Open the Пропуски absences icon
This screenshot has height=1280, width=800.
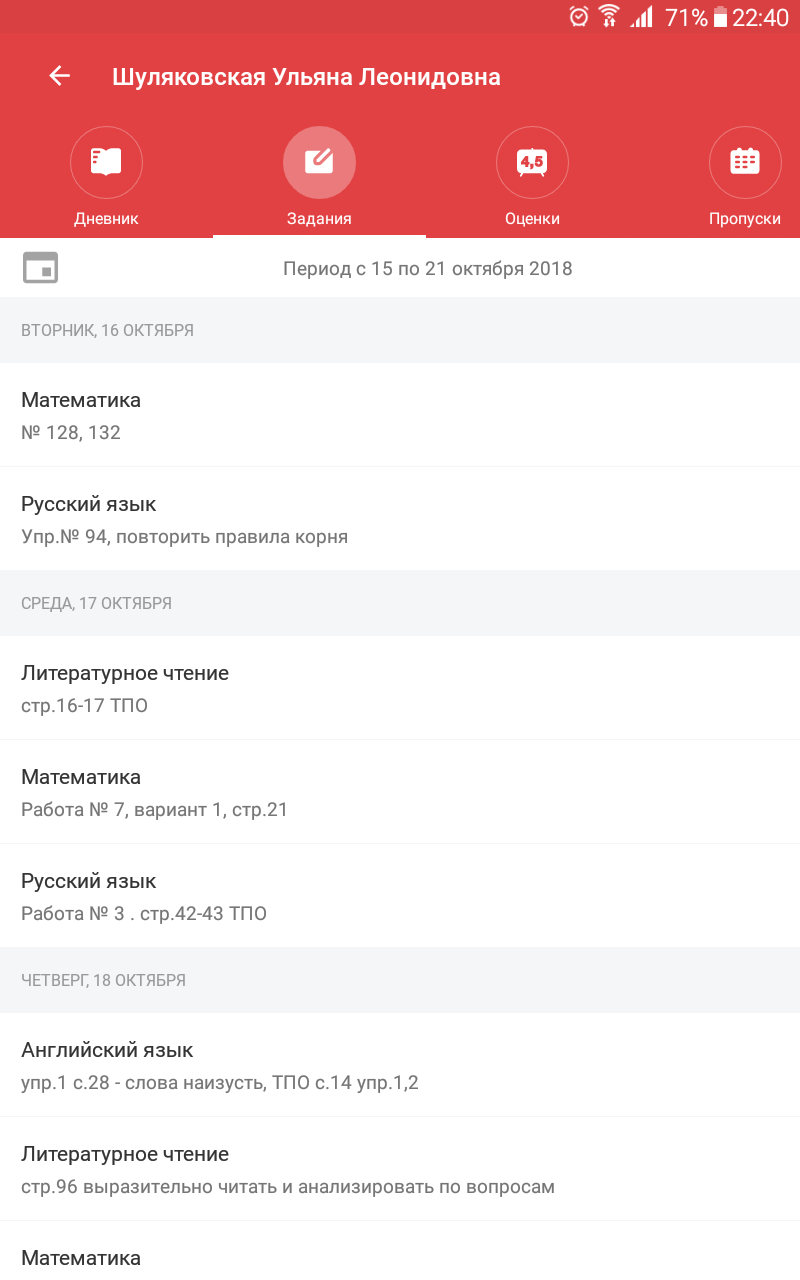tap(745, 161)
